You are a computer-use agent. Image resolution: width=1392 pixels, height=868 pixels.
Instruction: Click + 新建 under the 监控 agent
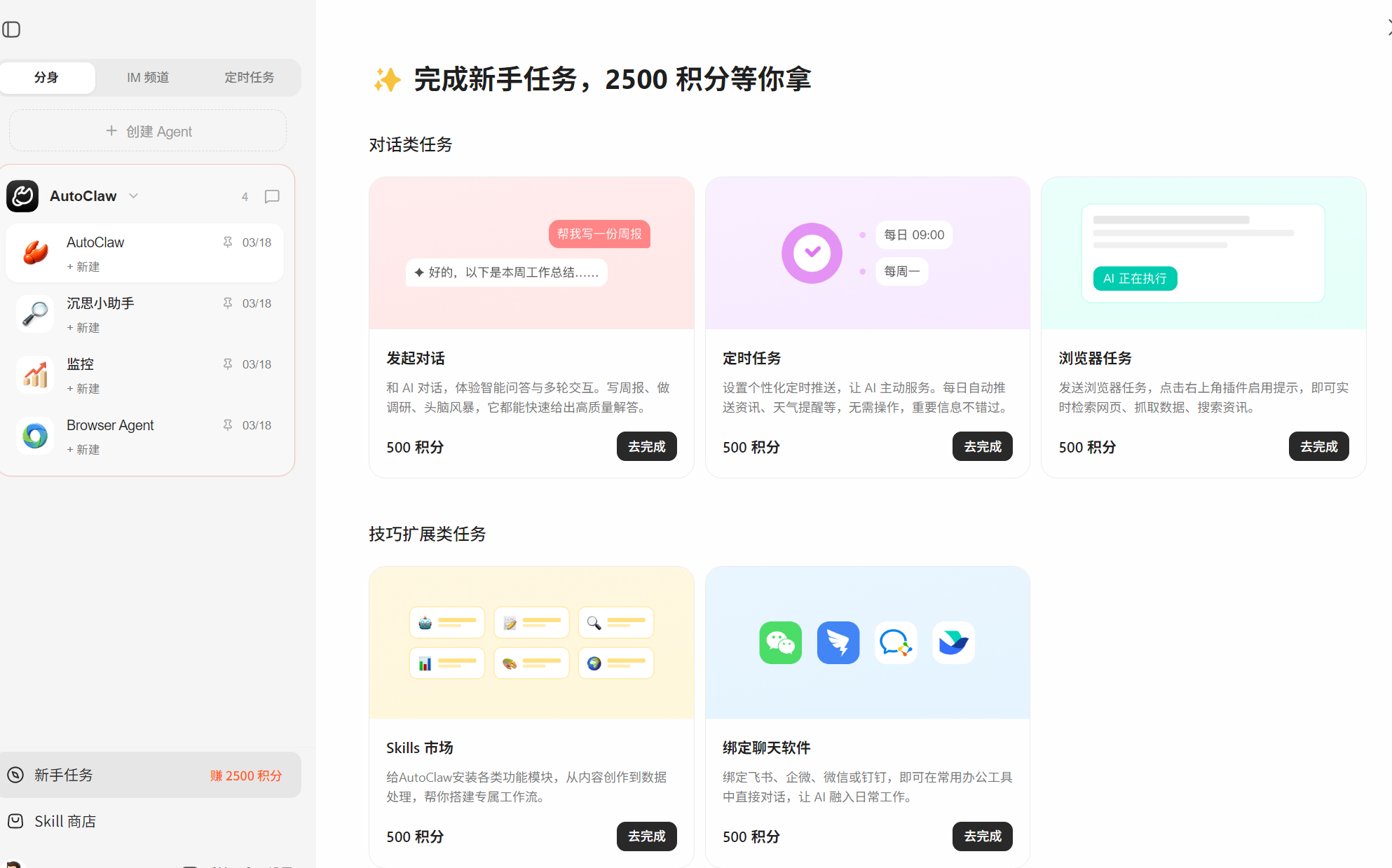(x=83, y=389)
